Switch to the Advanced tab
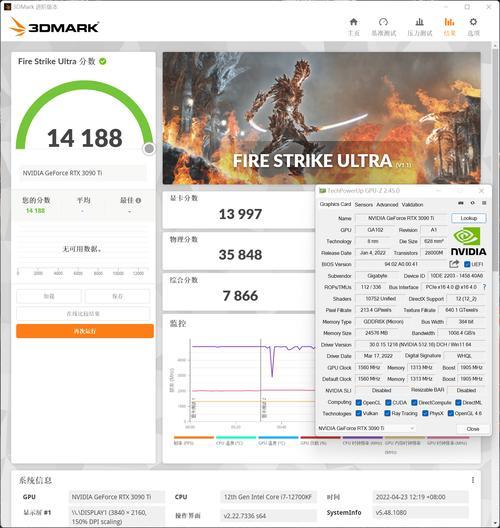500x528 pixels. tap(387, 205)
